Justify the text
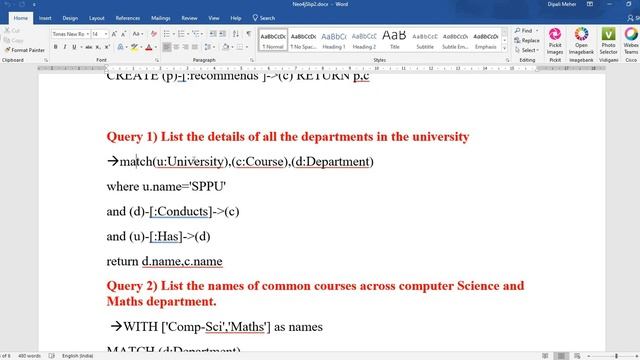Viewport: 640px width, 360px height. coord(195,47)
